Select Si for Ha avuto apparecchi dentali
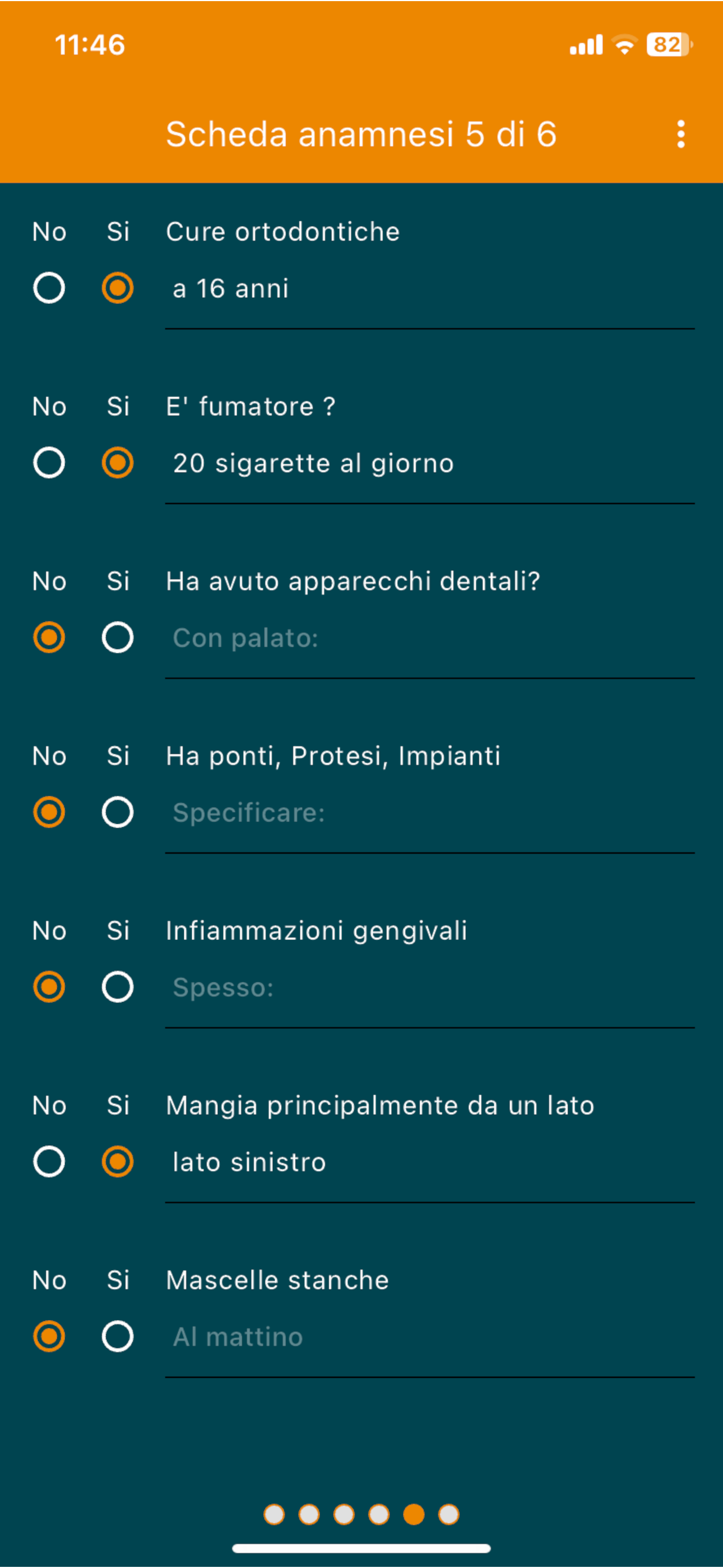 [118, 637]
